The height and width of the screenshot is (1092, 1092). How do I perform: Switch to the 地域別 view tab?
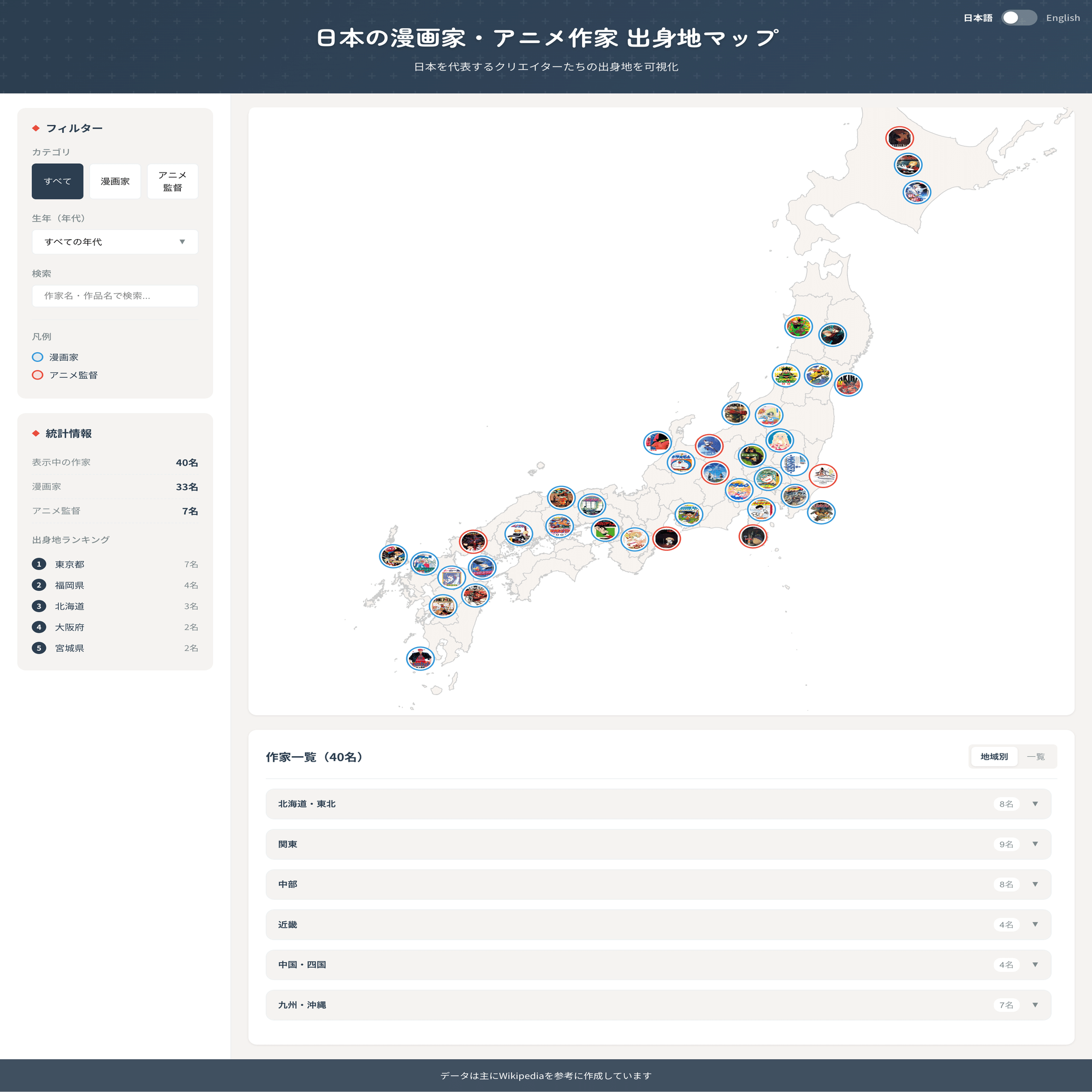click(994, 757)
